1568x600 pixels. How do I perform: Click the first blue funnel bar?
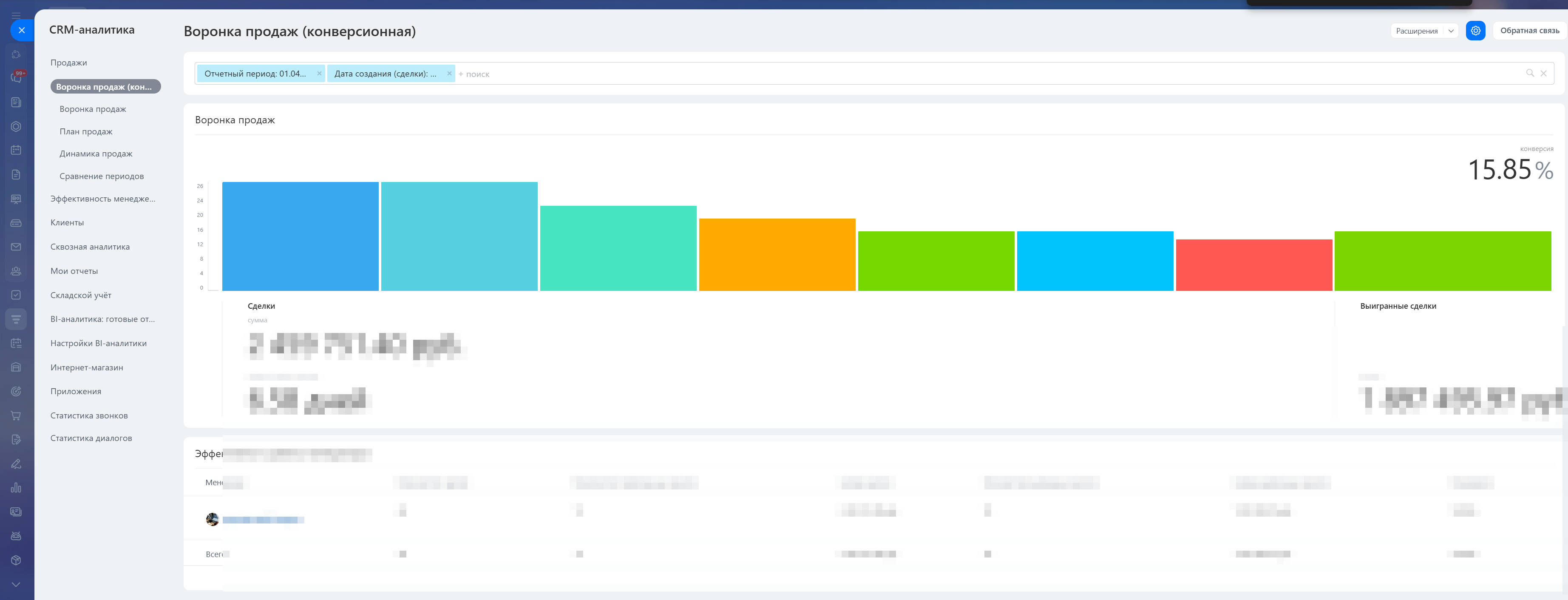[x=300, y=236]
